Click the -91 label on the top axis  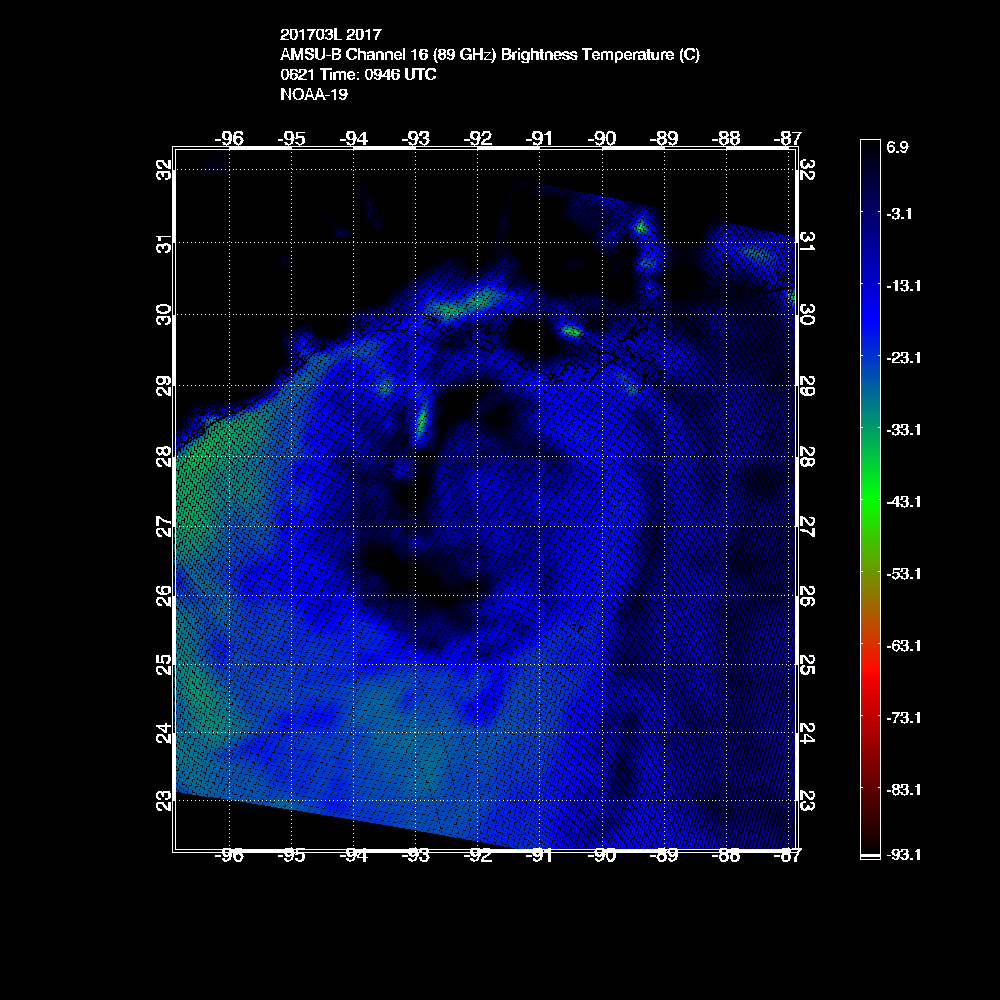click(x=540, y=138)
